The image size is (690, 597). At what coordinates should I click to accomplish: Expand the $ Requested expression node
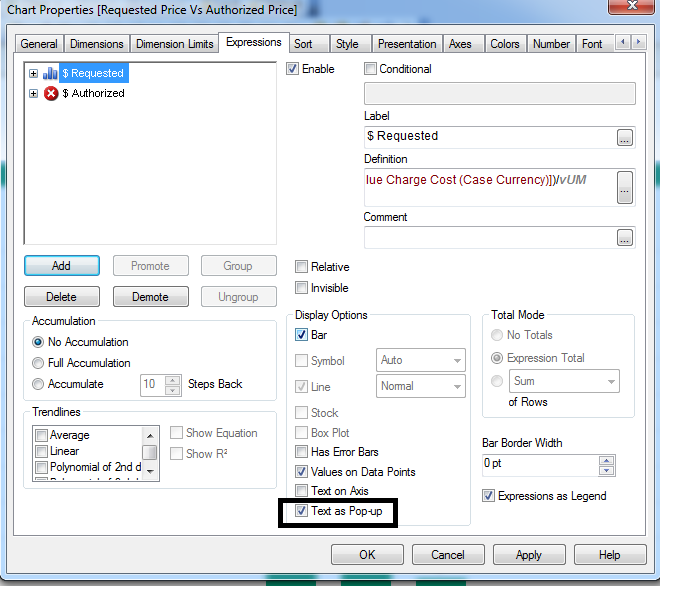(x=33, y=73)
